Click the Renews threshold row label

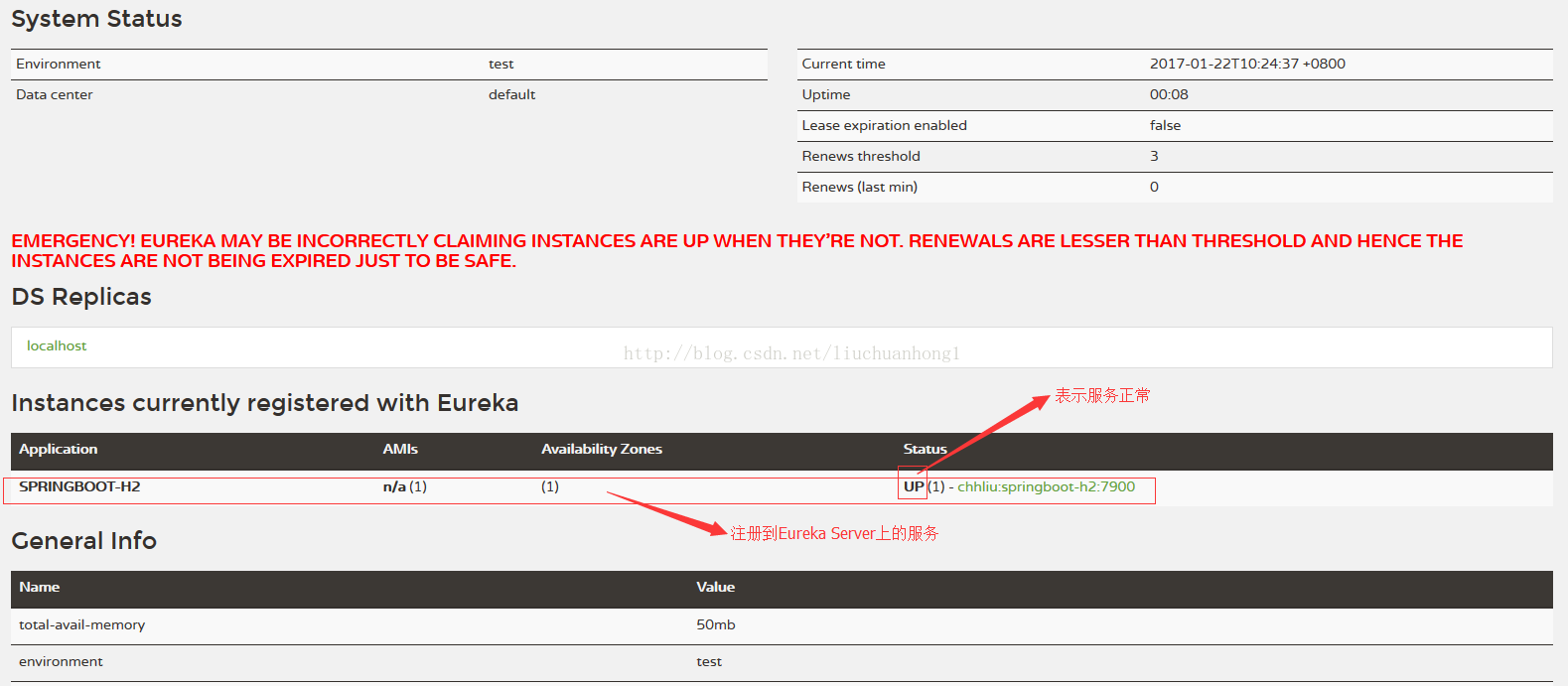pos(861,156)
